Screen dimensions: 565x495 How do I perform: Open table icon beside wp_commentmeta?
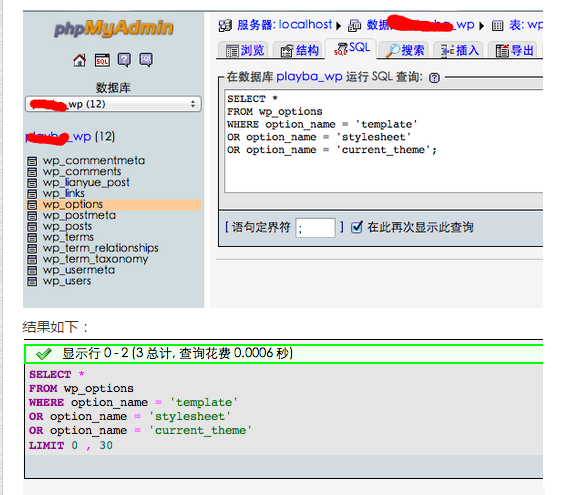click(32, 161)
